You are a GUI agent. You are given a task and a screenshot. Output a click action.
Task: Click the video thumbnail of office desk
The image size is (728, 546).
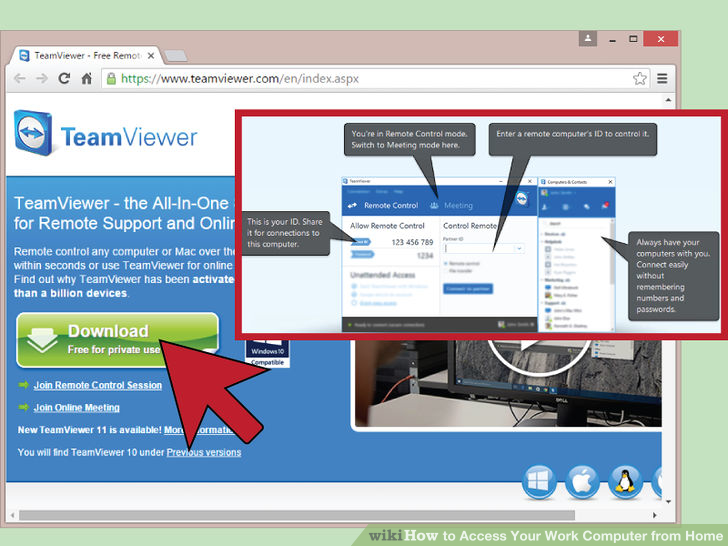coord(508,383)
